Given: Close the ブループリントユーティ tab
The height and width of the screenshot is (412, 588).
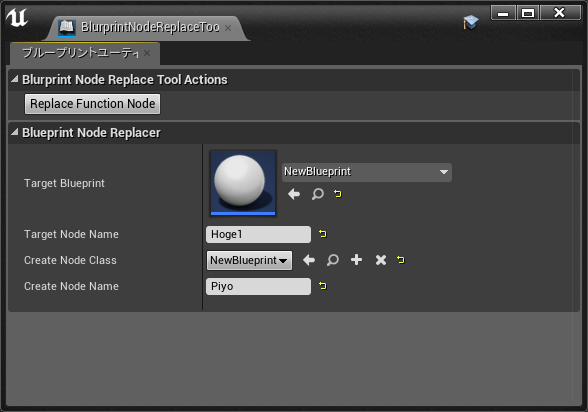Looking at the screenshot, I should 147,53.
